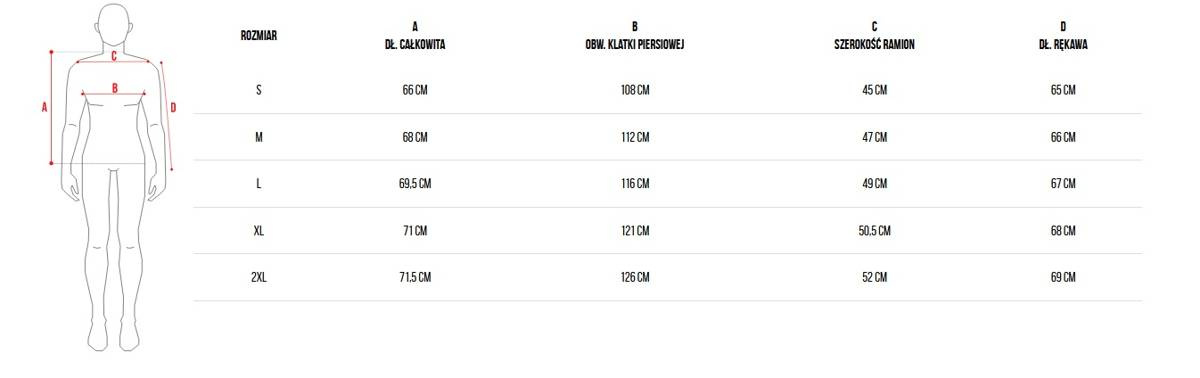
Task: Click the red letter B on chest
Action: click(115, 88)
